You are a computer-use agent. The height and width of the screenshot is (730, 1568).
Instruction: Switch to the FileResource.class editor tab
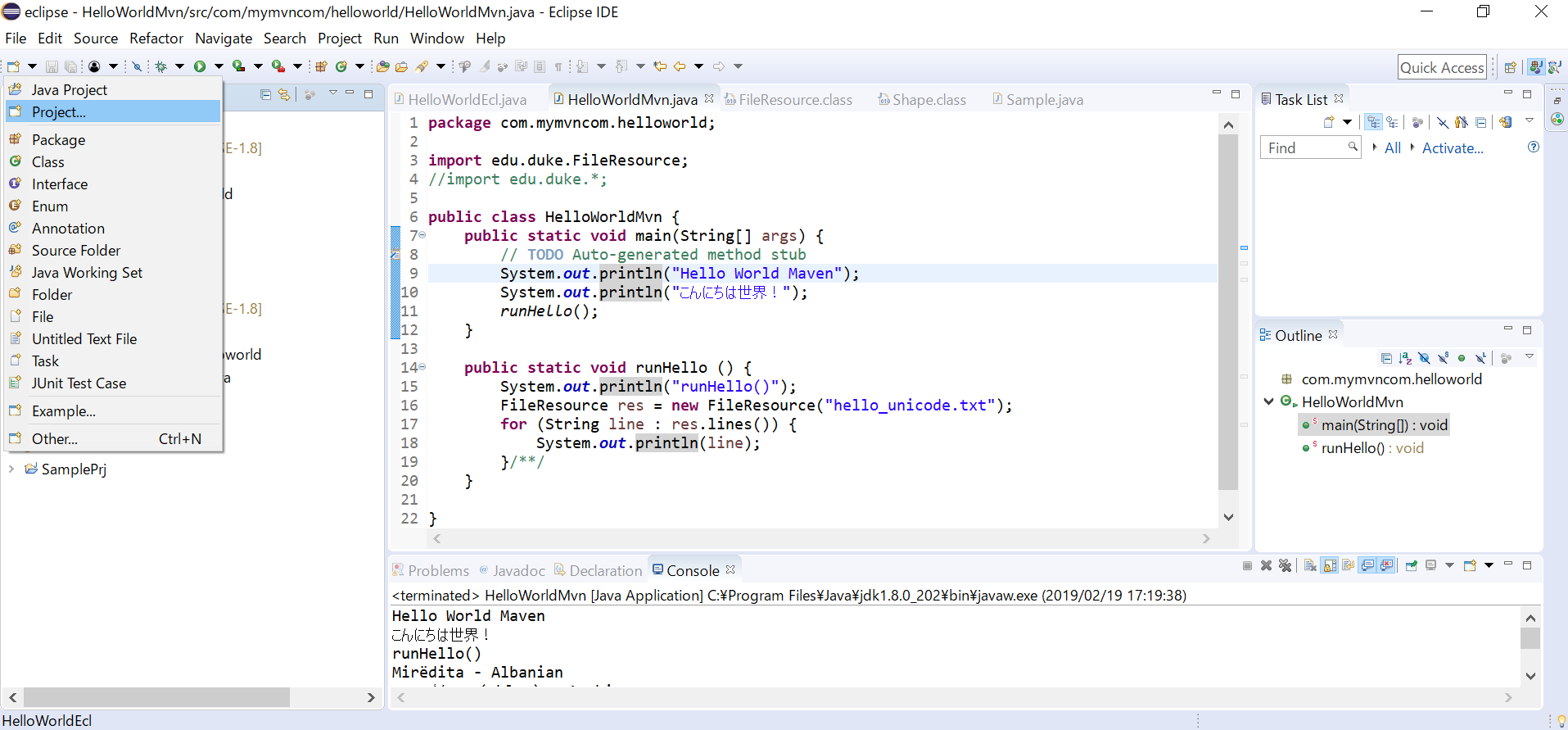(789, 99)
